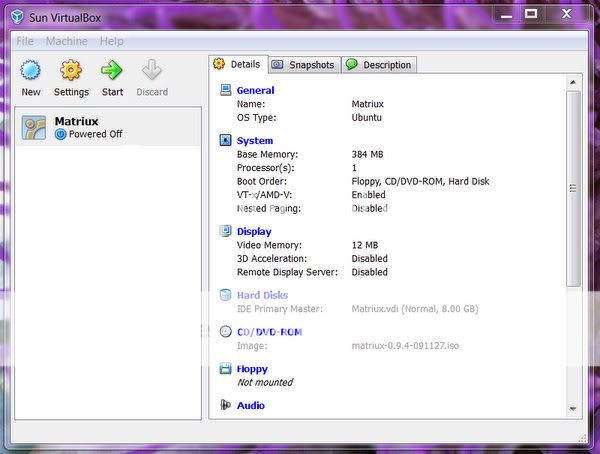Click the CD/DVD-ROM disc icon
The height and width of the screenshot is (454, 600).
225,332
